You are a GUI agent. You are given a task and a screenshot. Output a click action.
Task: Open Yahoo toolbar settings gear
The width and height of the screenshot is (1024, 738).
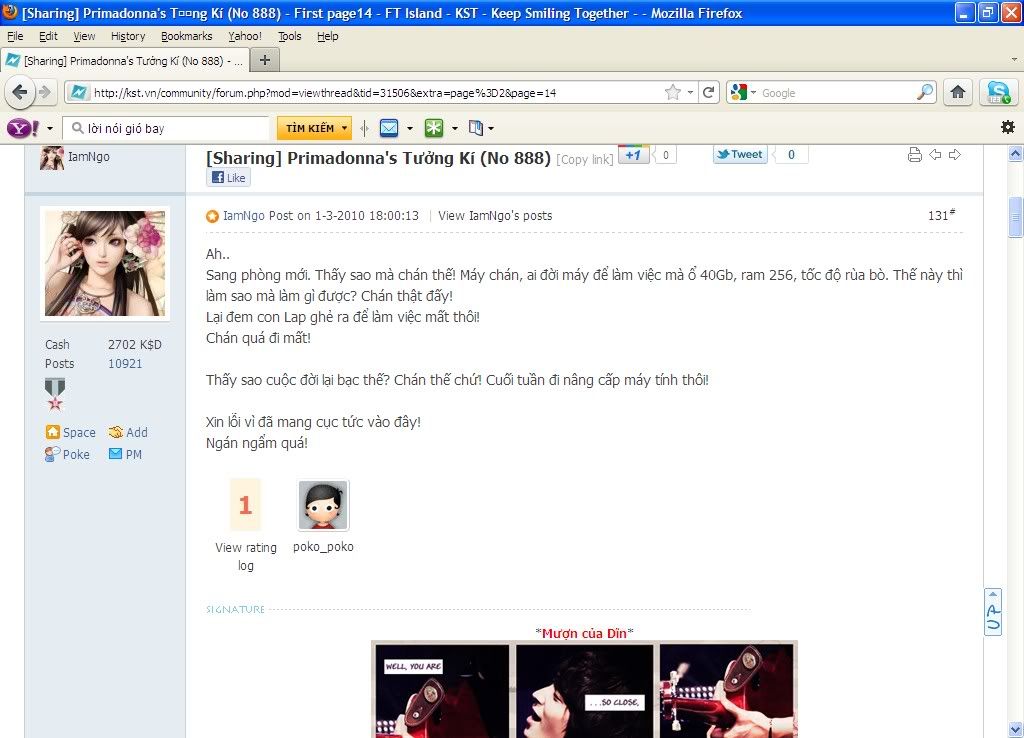tap(1008, 127)
